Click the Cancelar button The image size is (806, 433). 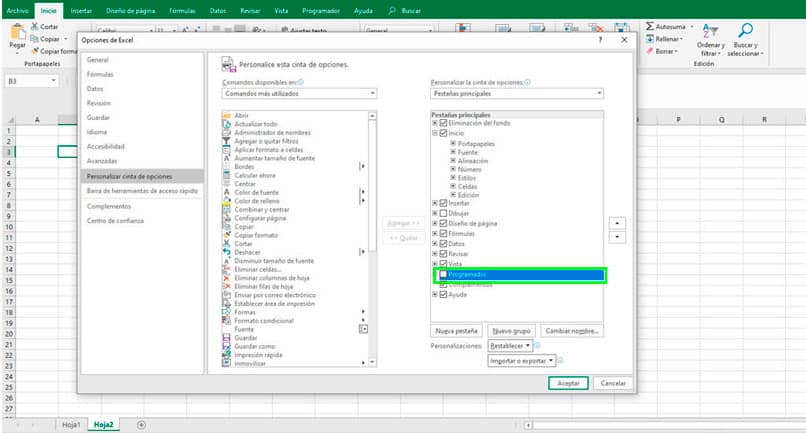(x=613, y=383)
